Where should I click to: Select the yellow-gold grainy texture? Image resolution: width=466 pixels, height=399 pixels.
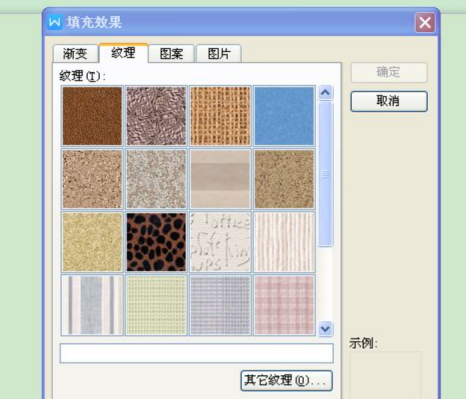pyautogui.click(x=92, y=242)
